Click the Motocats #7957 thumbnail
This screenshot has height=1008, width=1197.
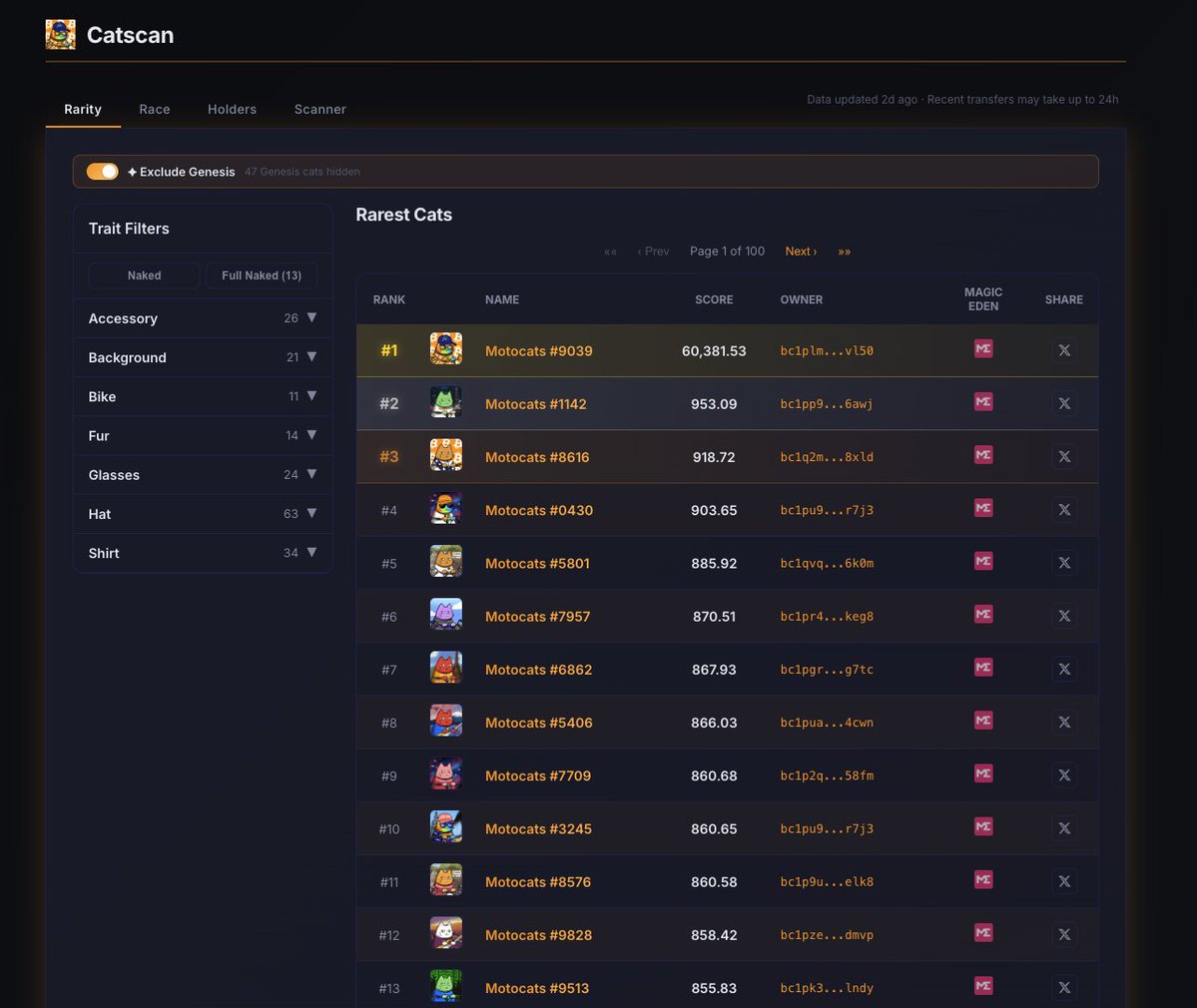[446, 614]
